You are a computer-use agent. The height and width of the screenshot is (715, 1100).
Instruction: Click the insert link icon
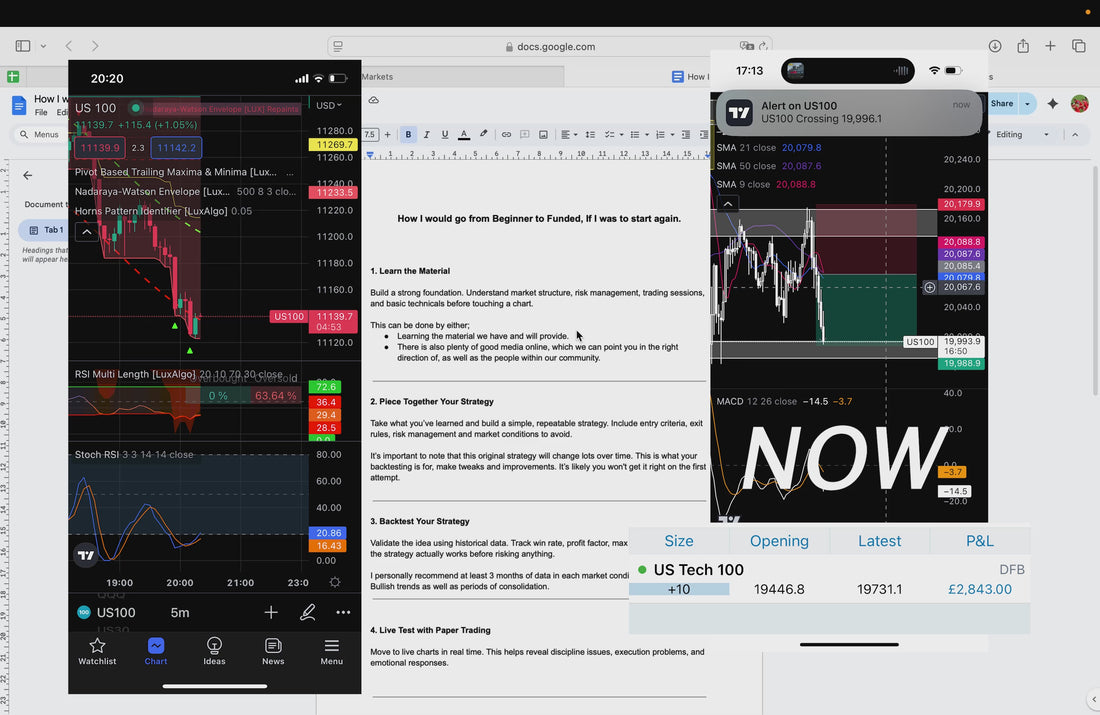click(x=506, y=134)
